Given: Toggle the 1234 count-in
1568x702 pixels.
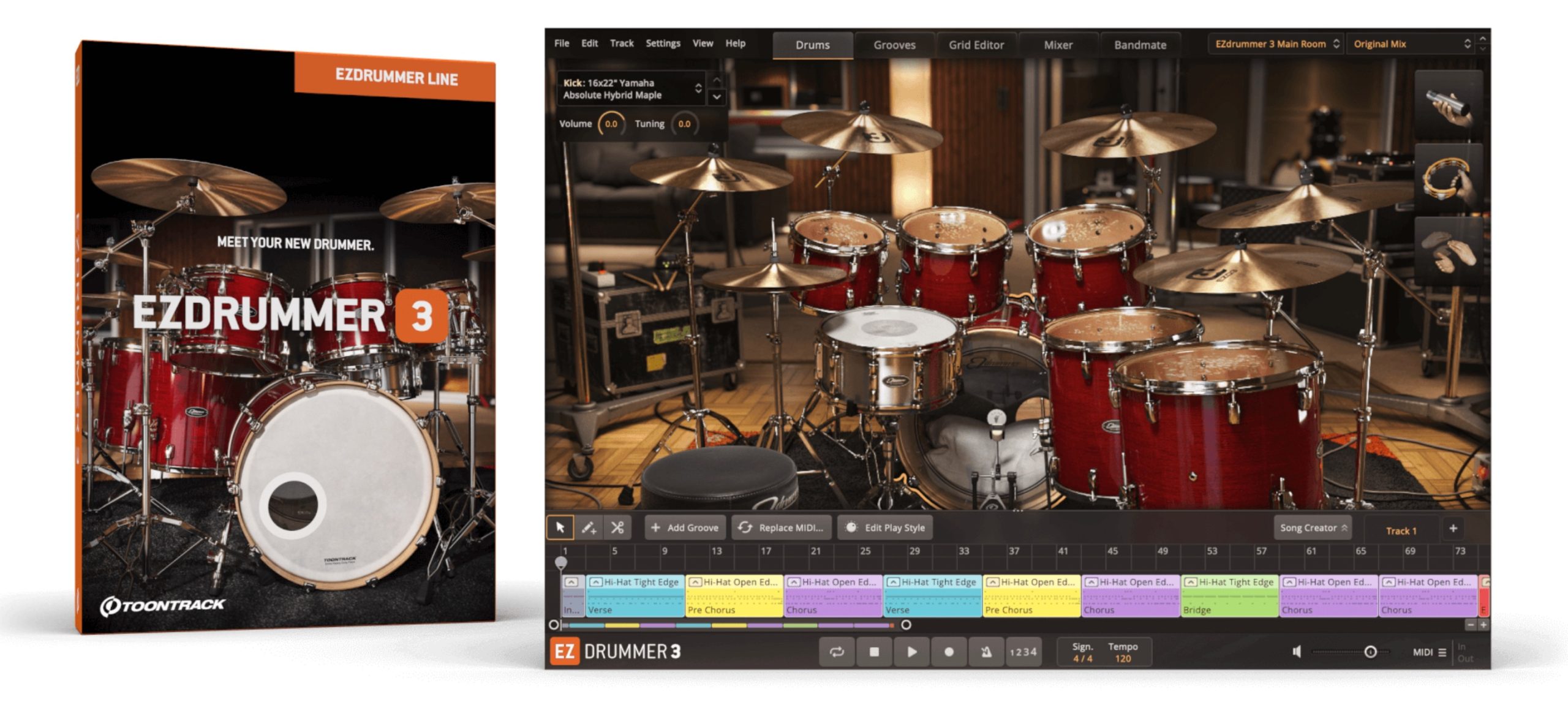Looking at the screenshot, I should point(1023,652).
